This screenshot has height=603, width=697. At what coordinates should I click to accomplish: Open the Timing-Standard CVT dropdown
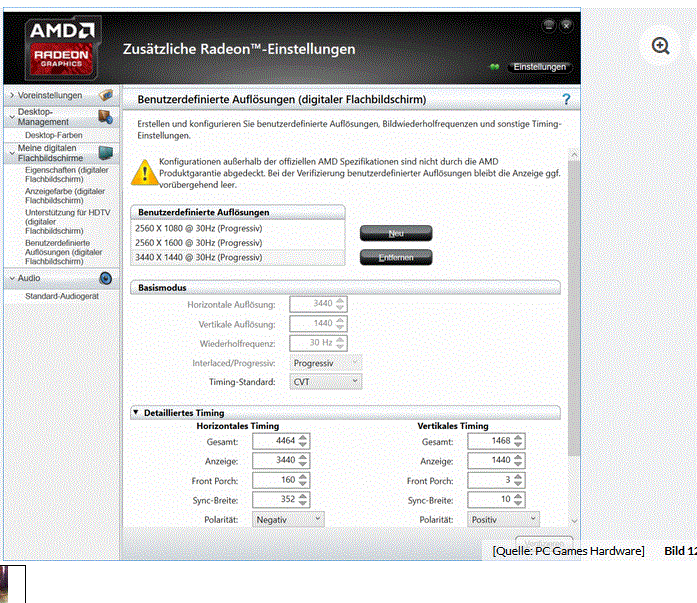326,382
